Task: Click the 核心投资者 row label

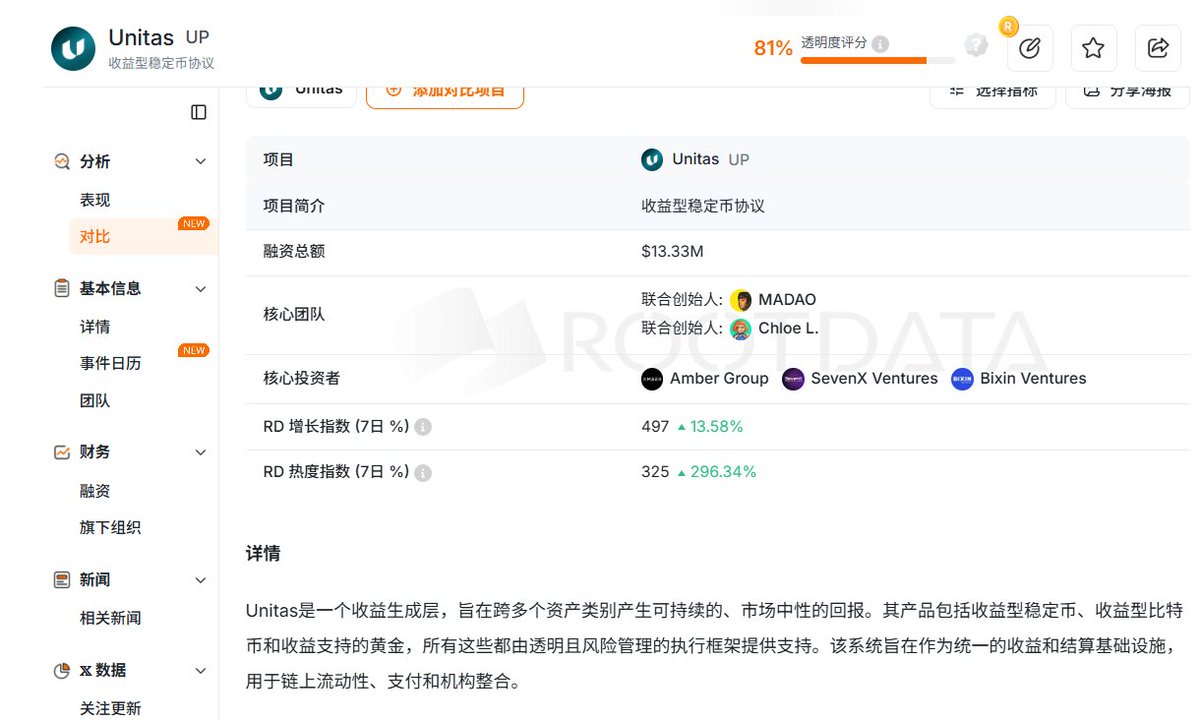Action: (x=302, y=379)
